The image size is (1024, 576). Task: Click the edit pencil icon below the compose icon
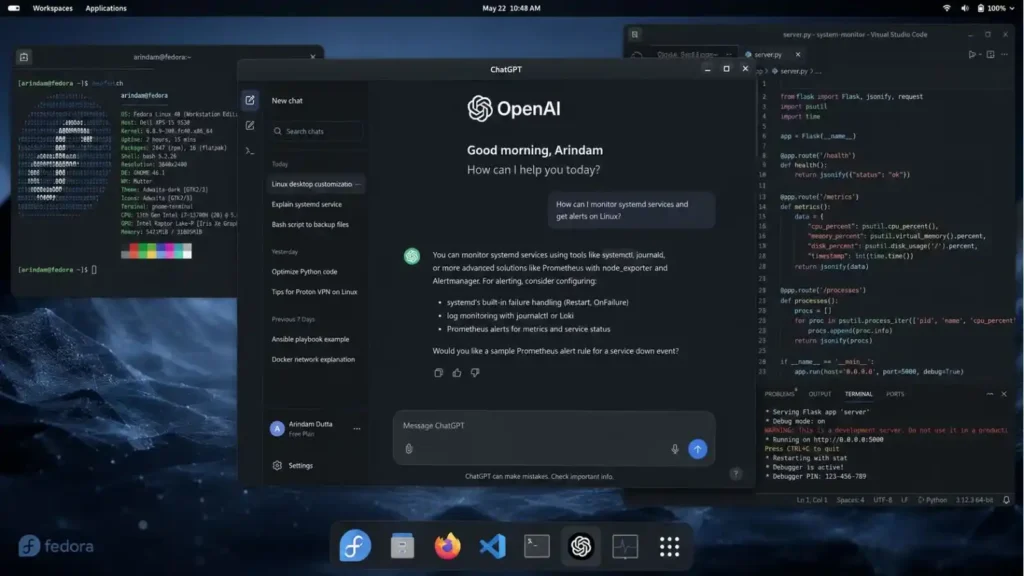pyautogui.click(x=249, y=125)
